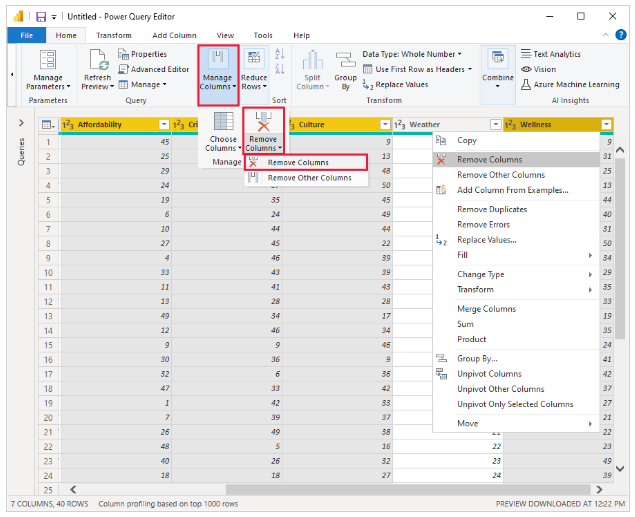Open the Affordability column filter dropdown

click(163, 125)
